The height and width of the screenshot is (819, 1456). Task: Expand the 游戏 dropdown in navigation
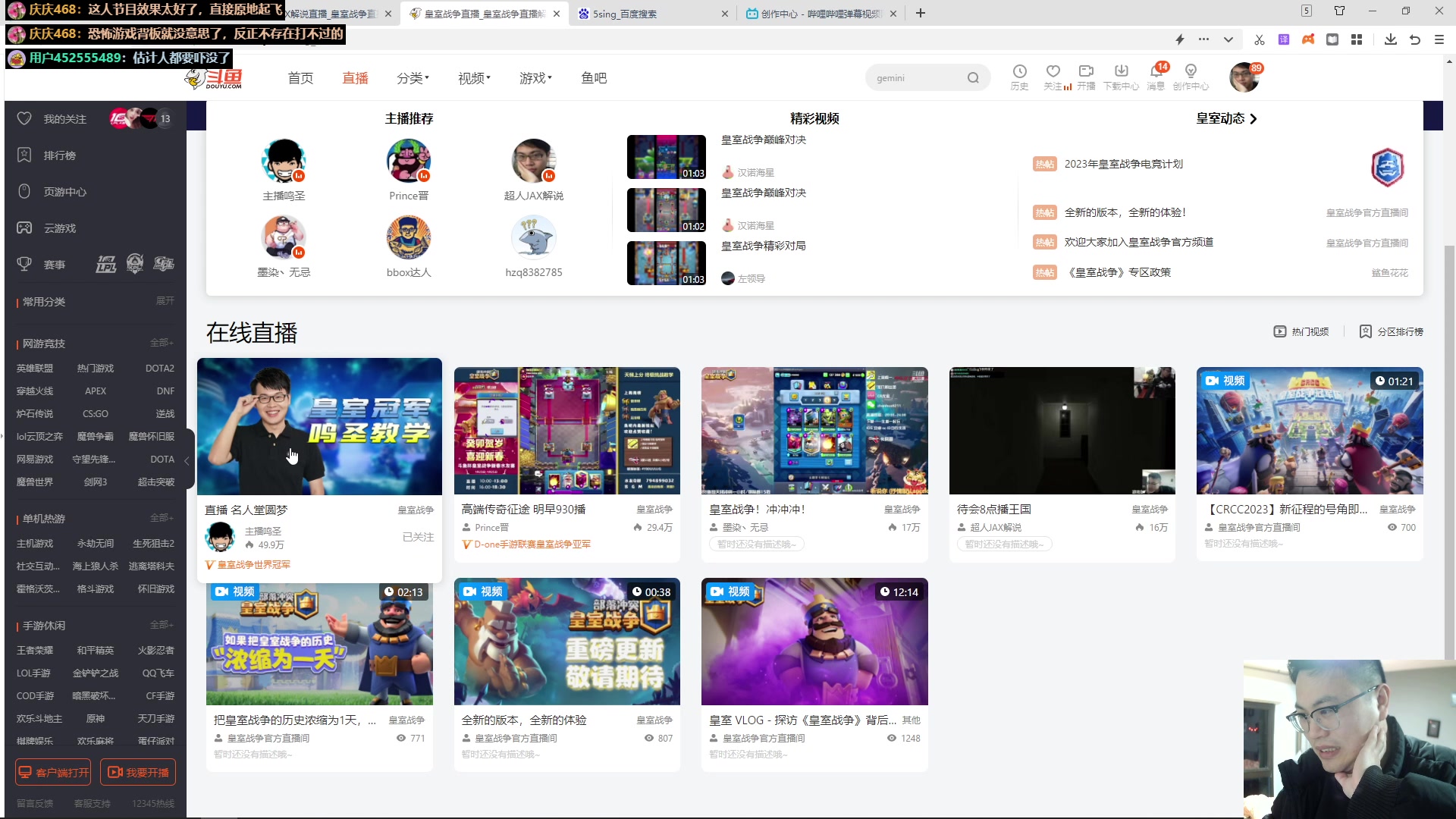tap(535, 78)
